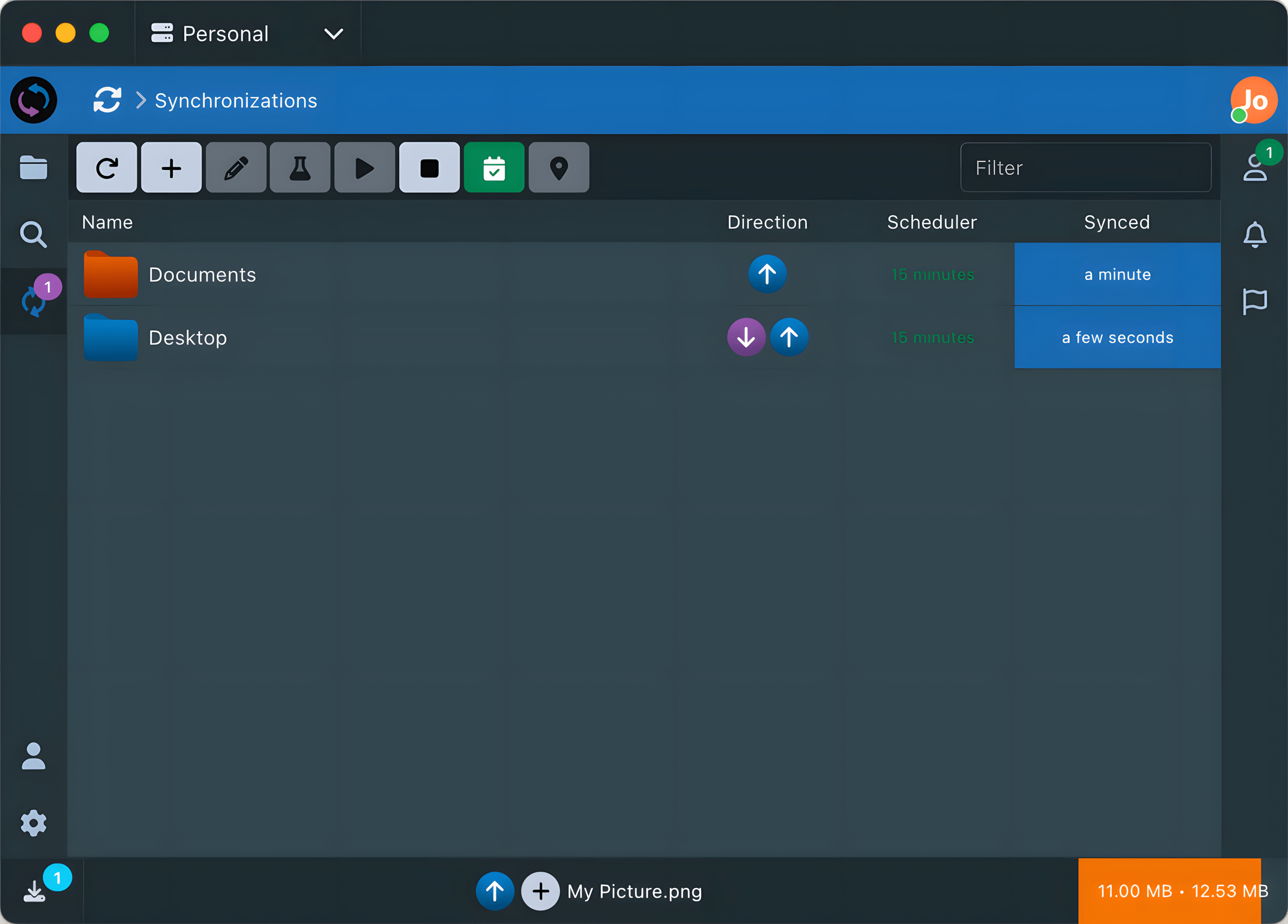Image resolution: width=1288 pixels, height=924 pixels.
Task: Add a new synchronization with plus button
Action: pyautogui.click(x=171, y=168)
